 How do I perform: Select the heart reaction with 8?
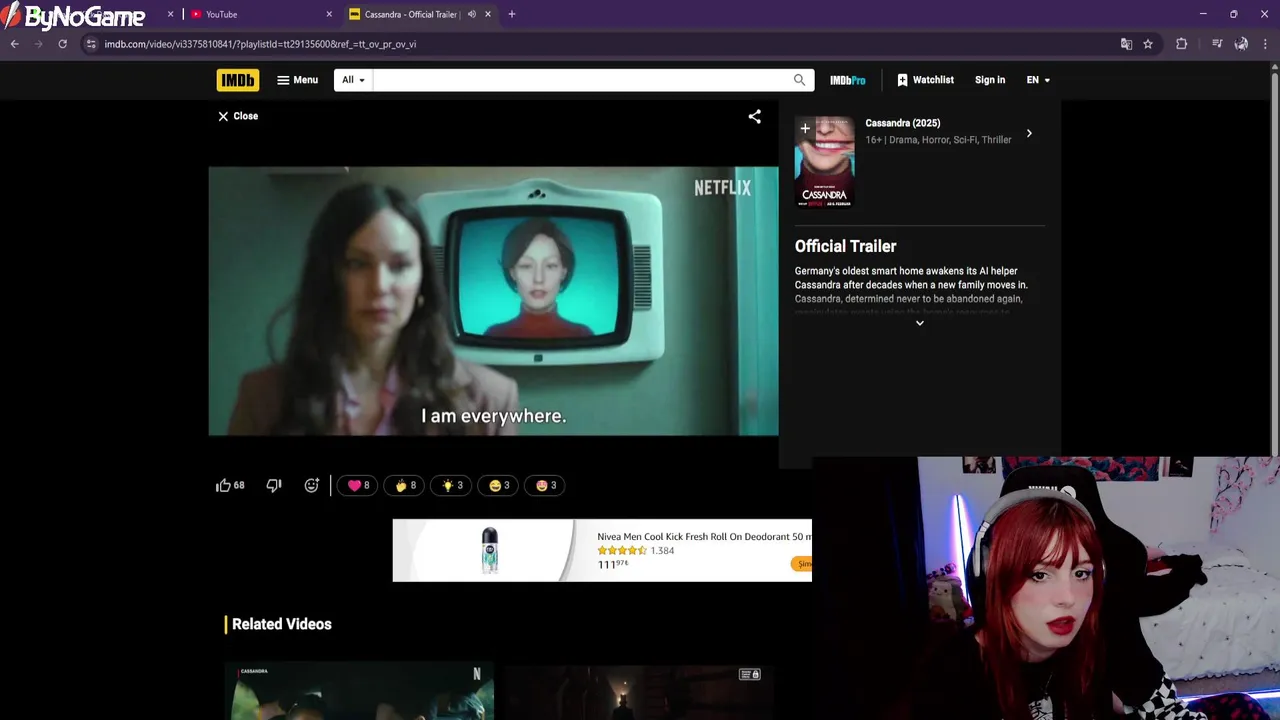[357, 485]
